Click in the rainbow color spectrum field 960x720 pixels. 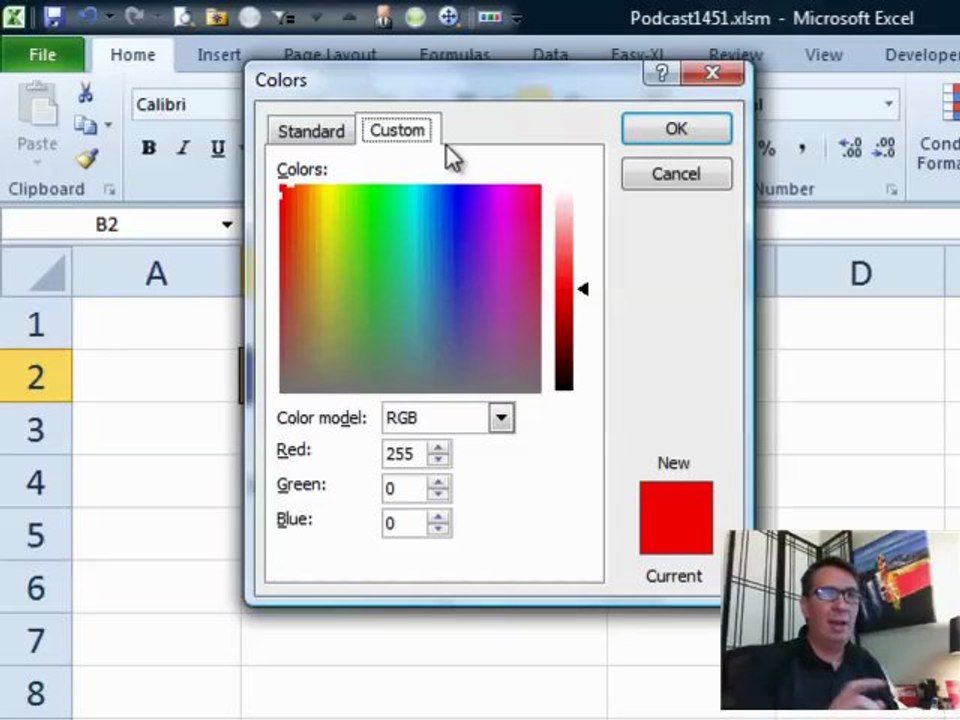[x=410, y=288]
